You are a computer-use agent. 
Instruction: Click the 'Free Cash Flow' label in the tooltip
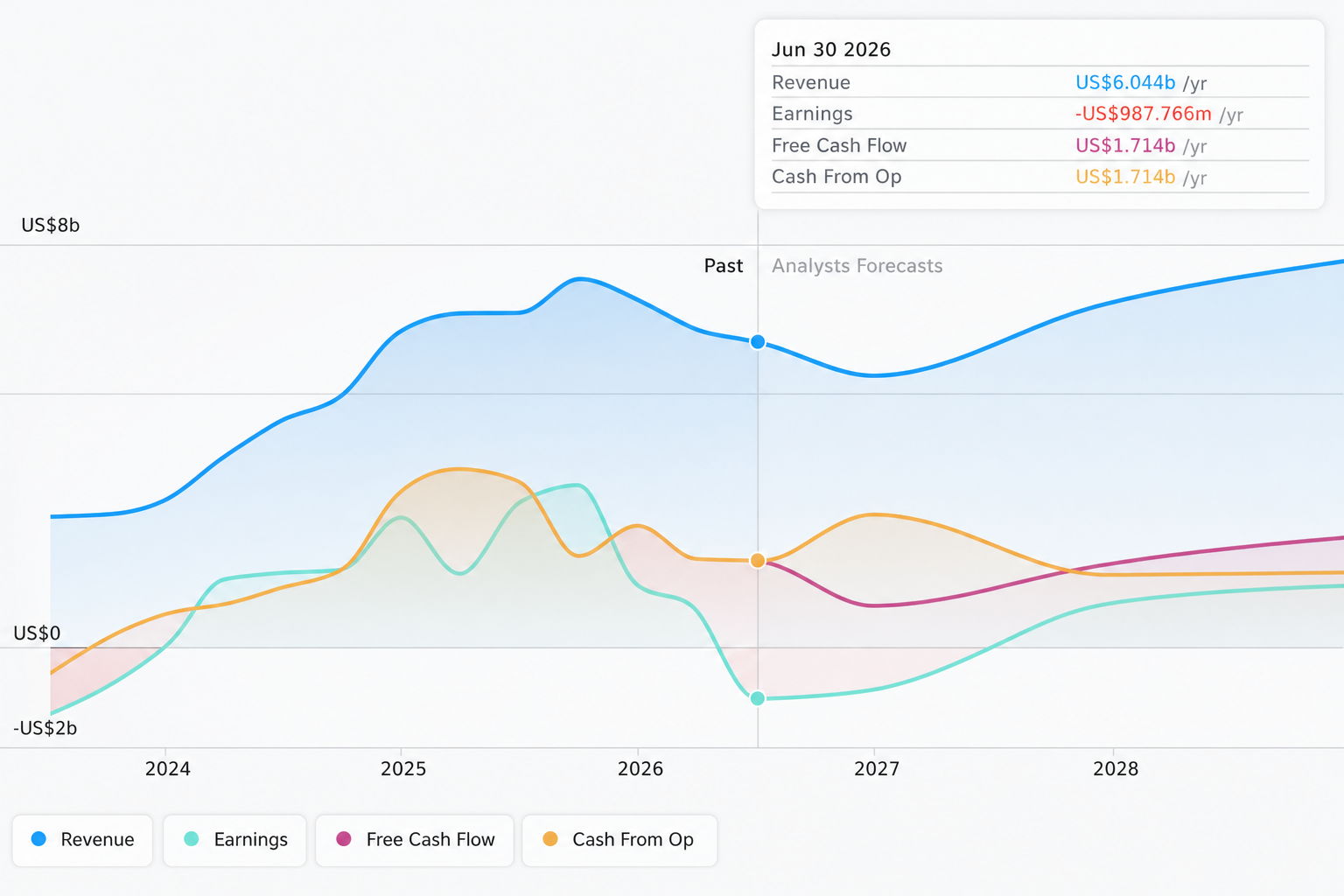tap(839, 145)
